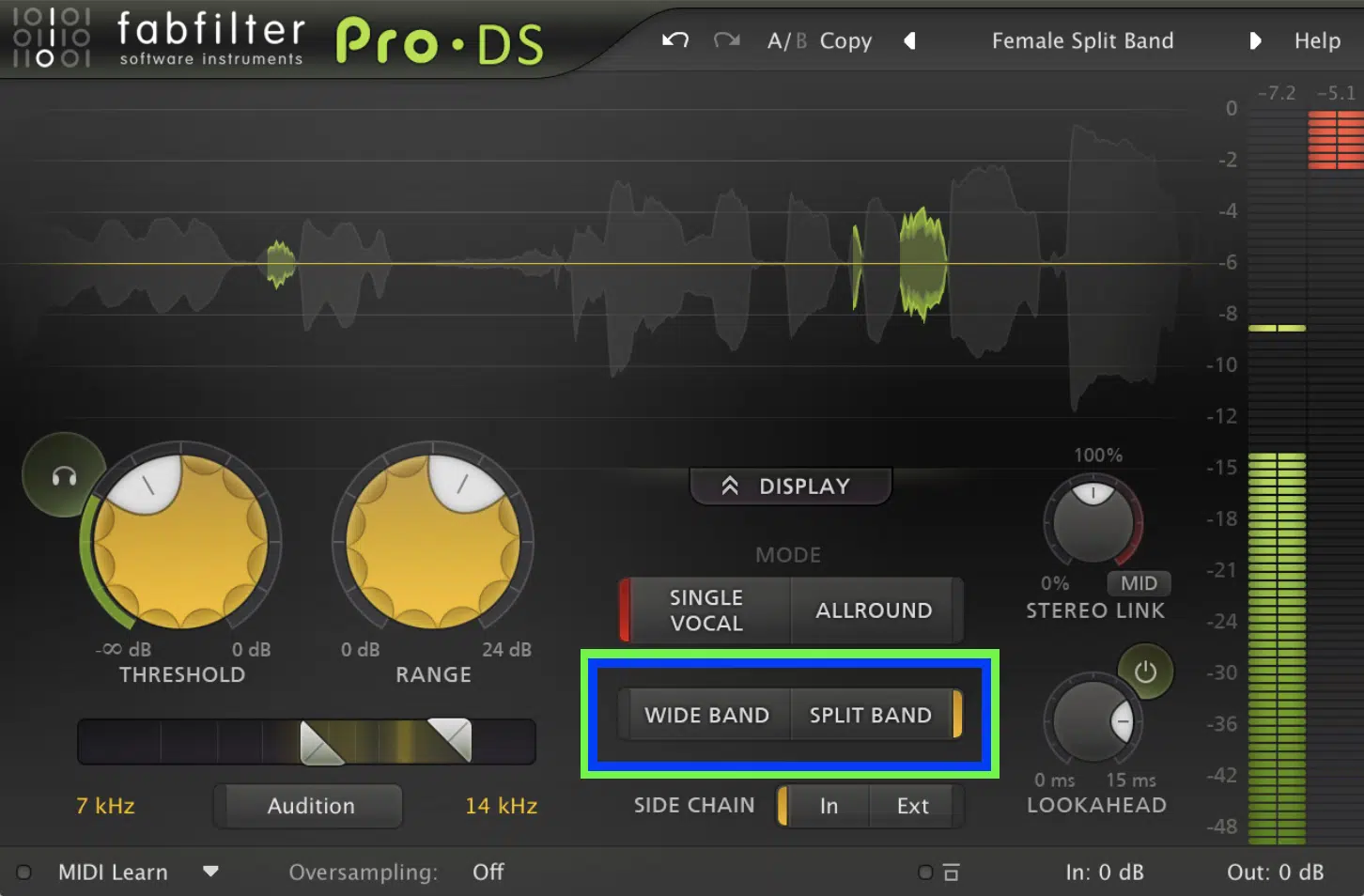Click the redo arrow icon
The height and width of the screenshot is (896, 1364).
pyautogui.click(x=726, y=40)
